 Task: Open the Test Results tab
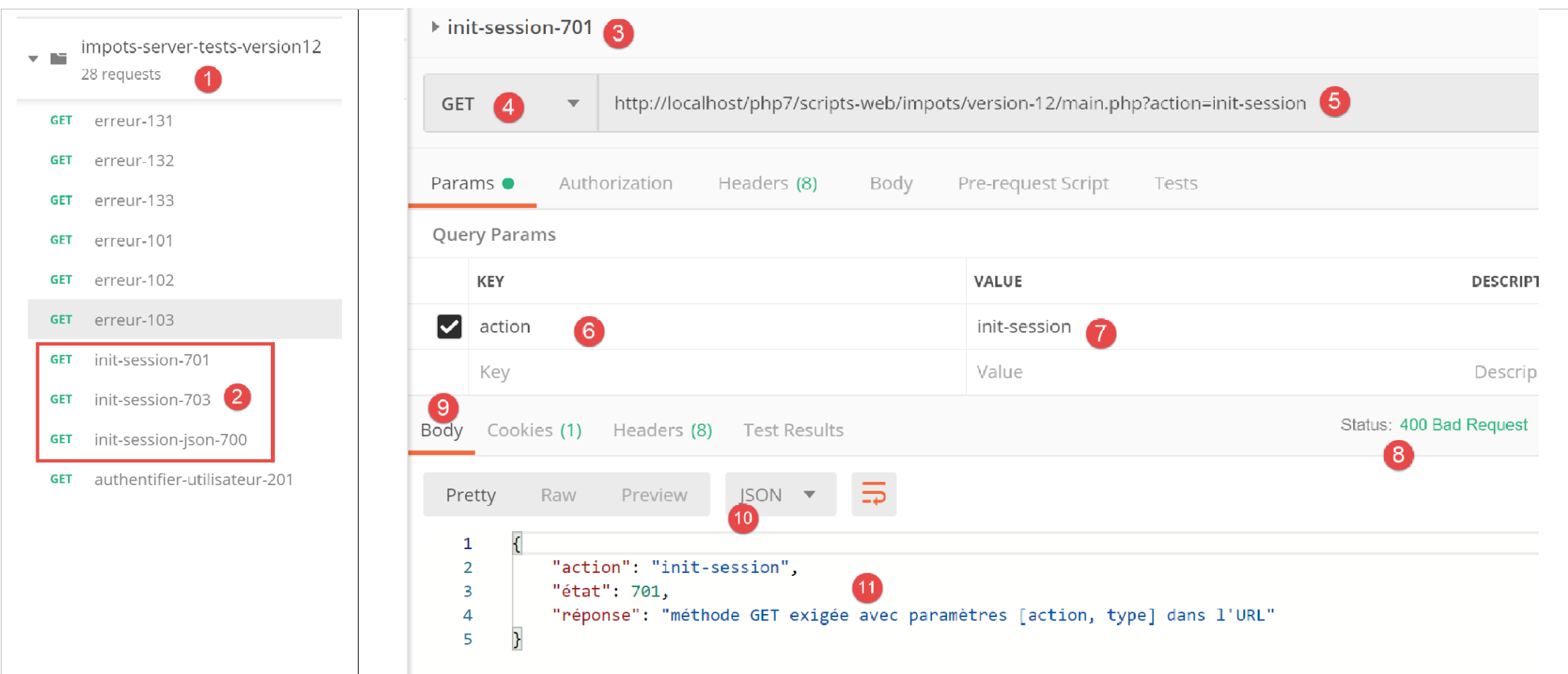point(792,430)
